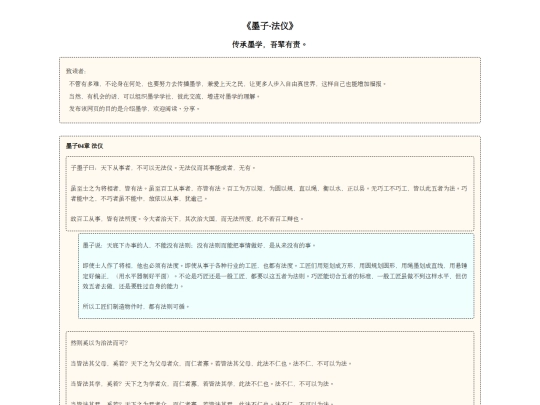Click the line starting '虽至士之为将相者'
Screen dimensions: 540x405
point(269,189)
